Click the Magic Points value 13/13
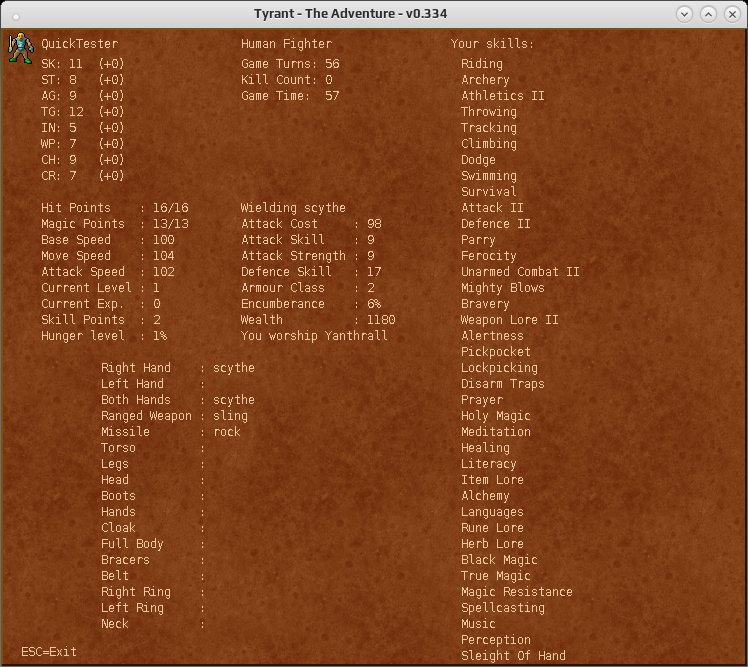Viewport: 748px width, 667px height. pyautogui.click(x=170, y=224)
